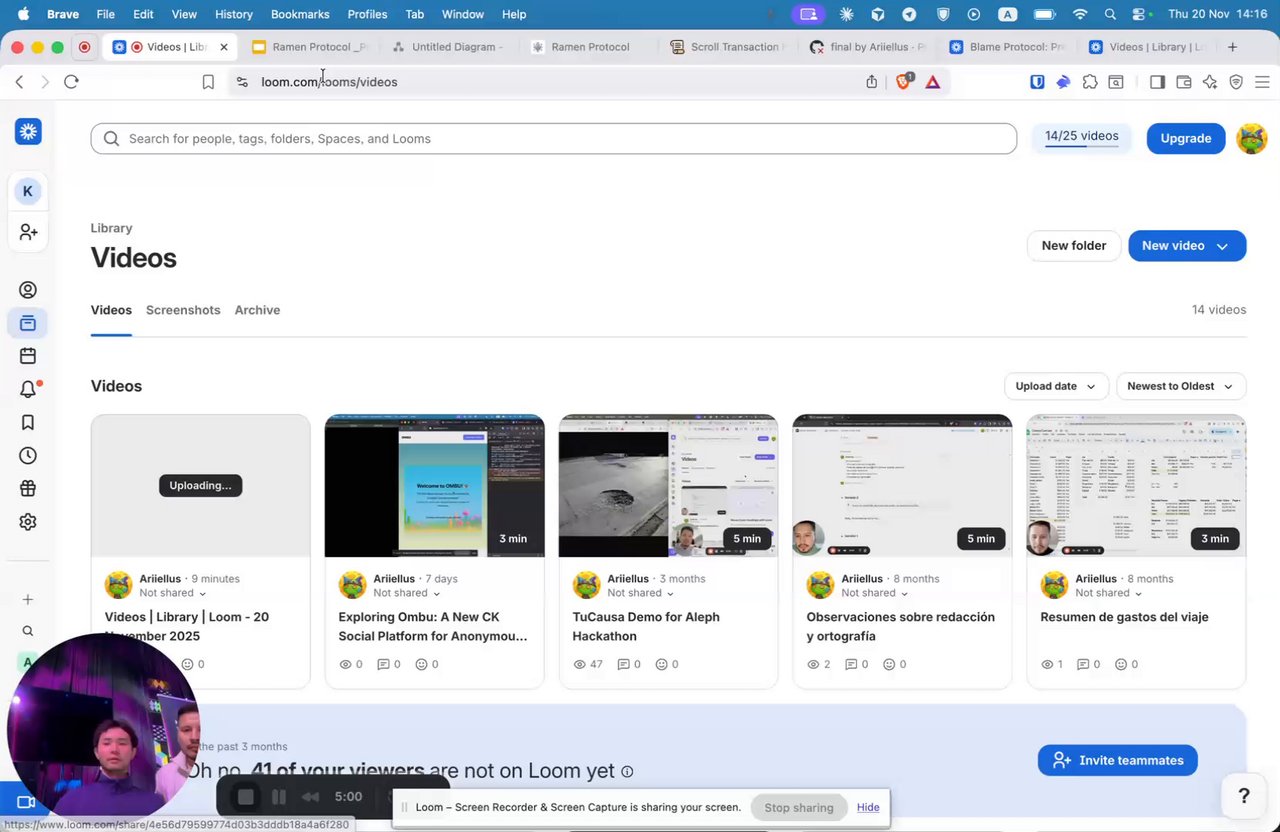Image resolution: width=1280 pixels, height=832 pixels.
Task: Open the Bookmarks menu in menu bar
Action: click(300, 14)
